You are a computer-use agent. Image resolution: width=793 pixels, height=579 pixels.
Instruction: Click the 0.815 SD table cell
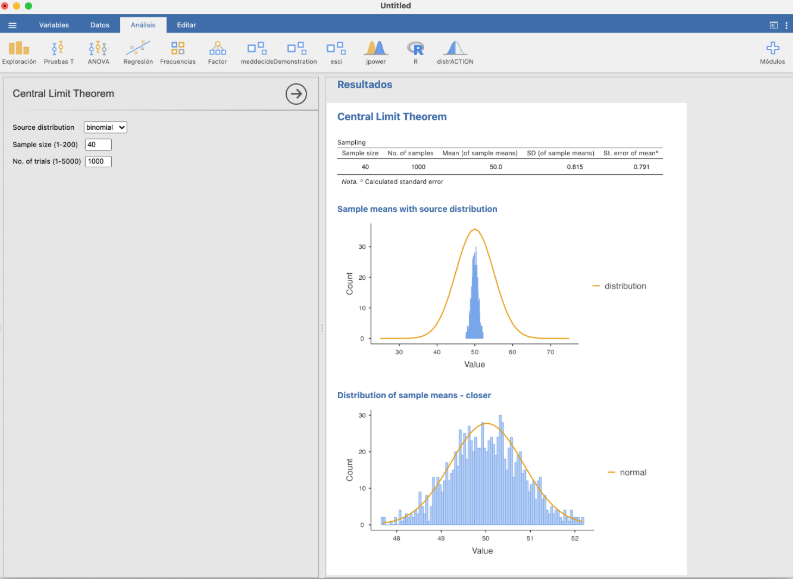click(x=575, y=166)
